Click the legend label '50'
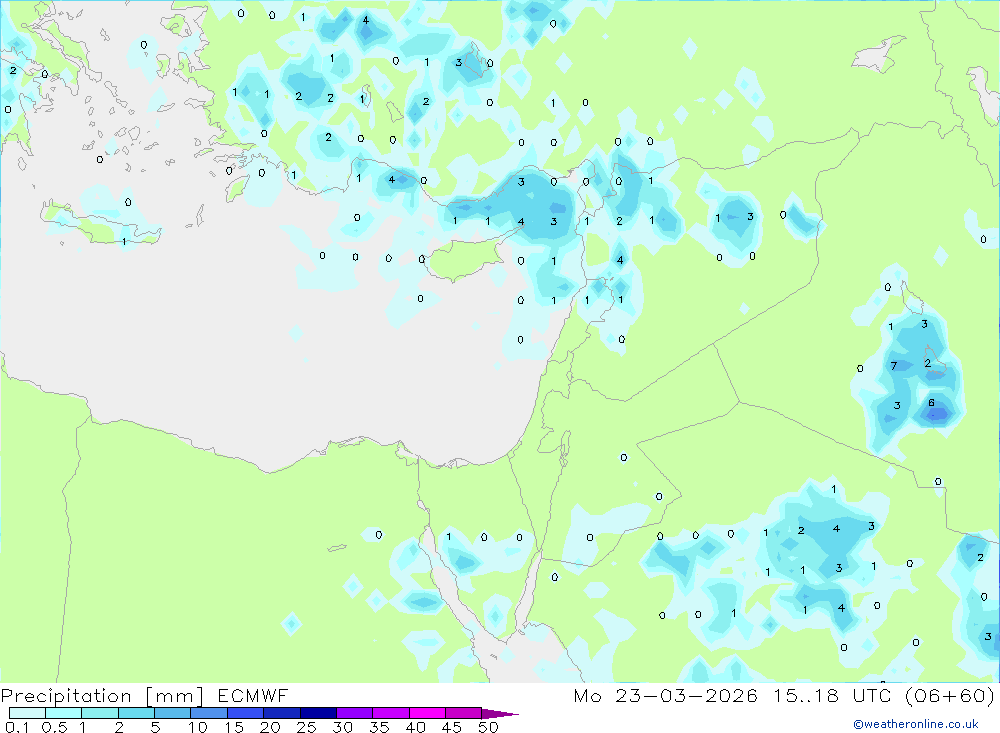The height and width of the screenshot is (733, 1000). pyautogui.click(x=488, y=727)
